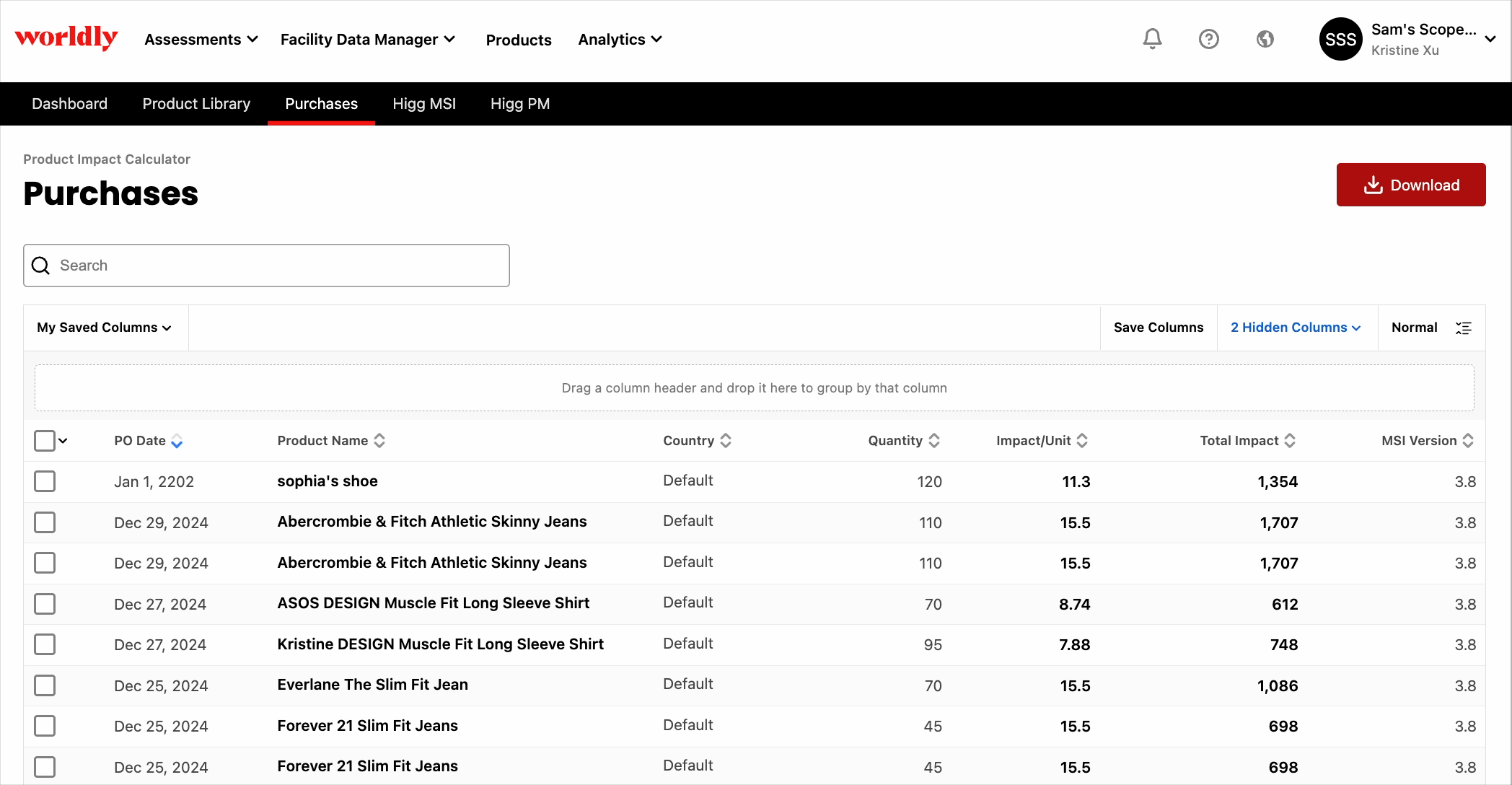
Task: Click the row density list icon
Action: click(1464, 328)
